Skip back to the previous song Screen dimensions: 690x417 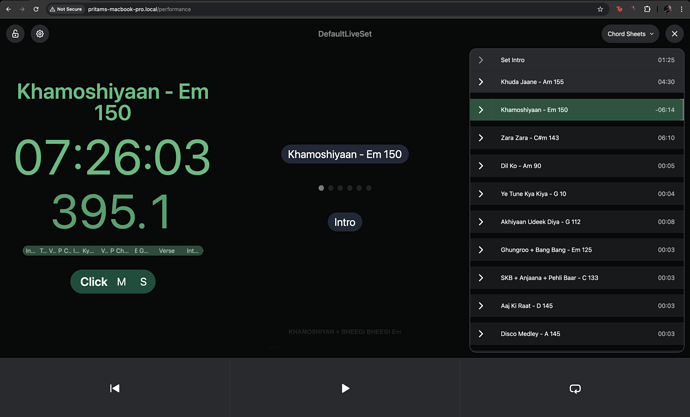115,388
